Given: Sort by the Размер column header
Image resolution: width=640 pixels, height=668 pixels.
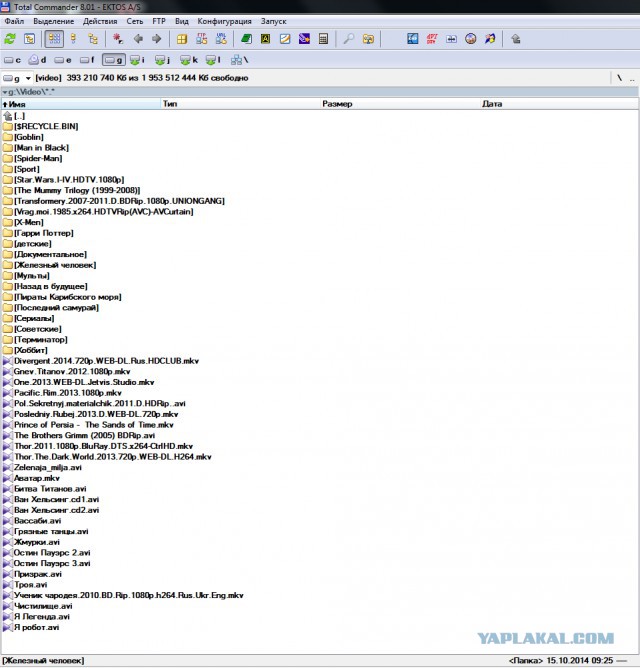Looking at the screenshot, I should tap(400, 104).
